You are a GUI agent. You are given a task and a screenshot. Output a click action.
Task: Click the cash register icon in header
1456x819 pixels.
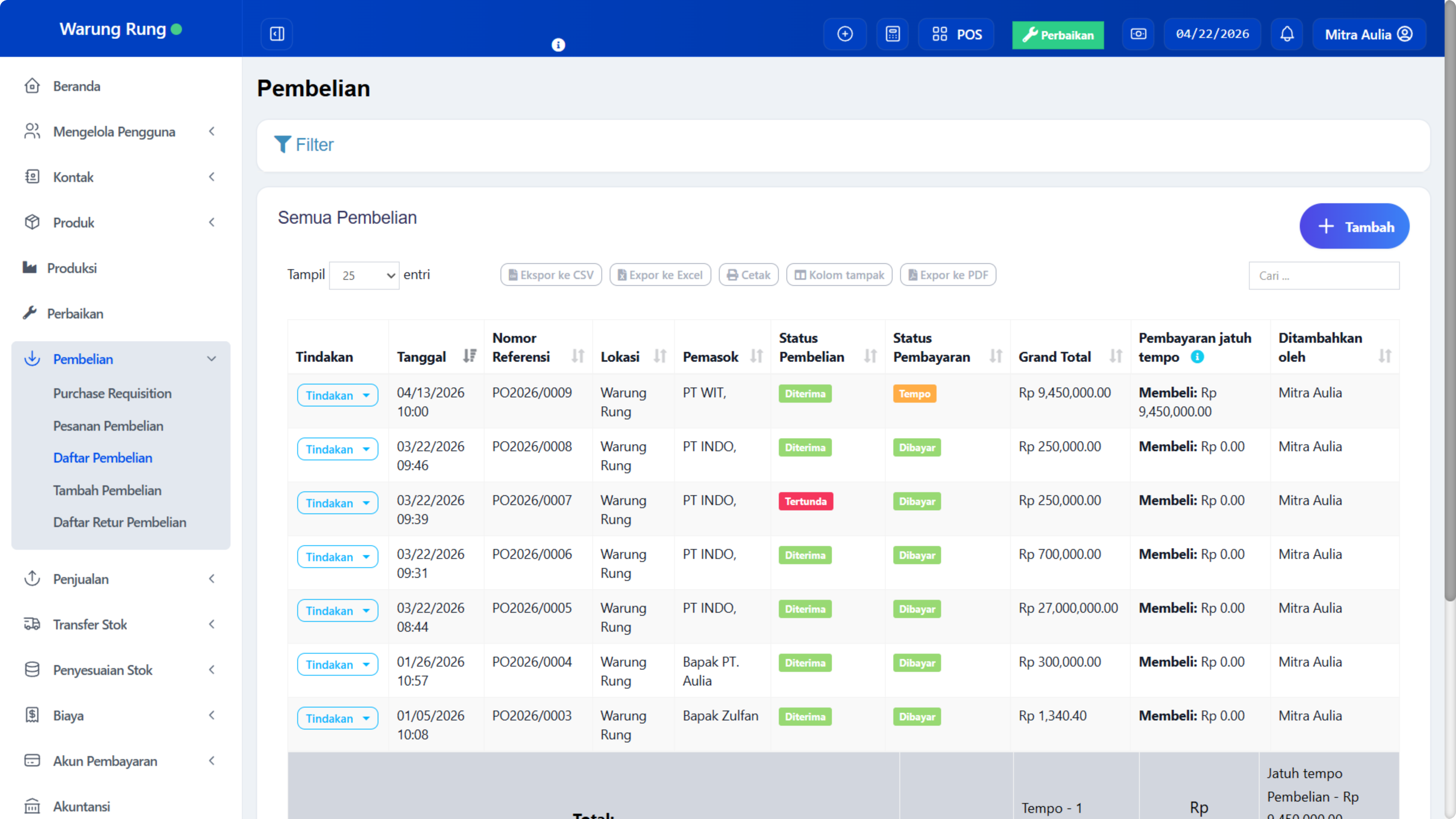(1138, 34)
